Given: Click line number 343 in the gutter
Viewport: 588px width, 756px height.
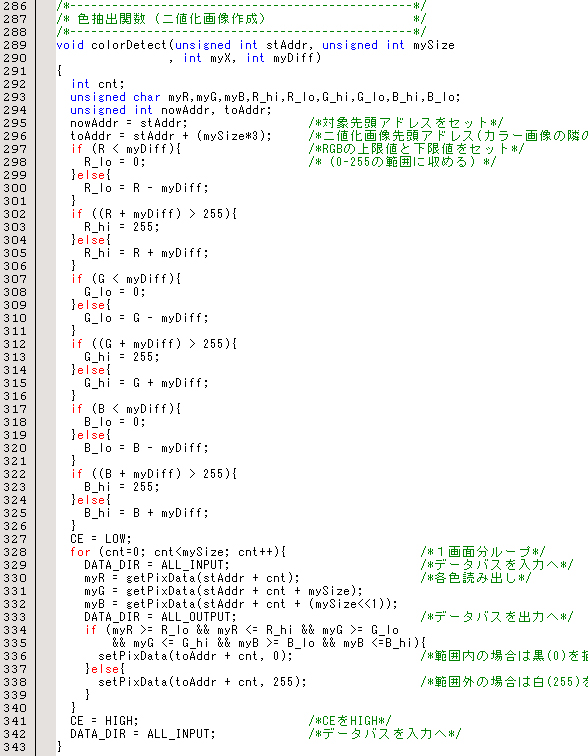Looking at the screenshot, I should pos(15,748).
